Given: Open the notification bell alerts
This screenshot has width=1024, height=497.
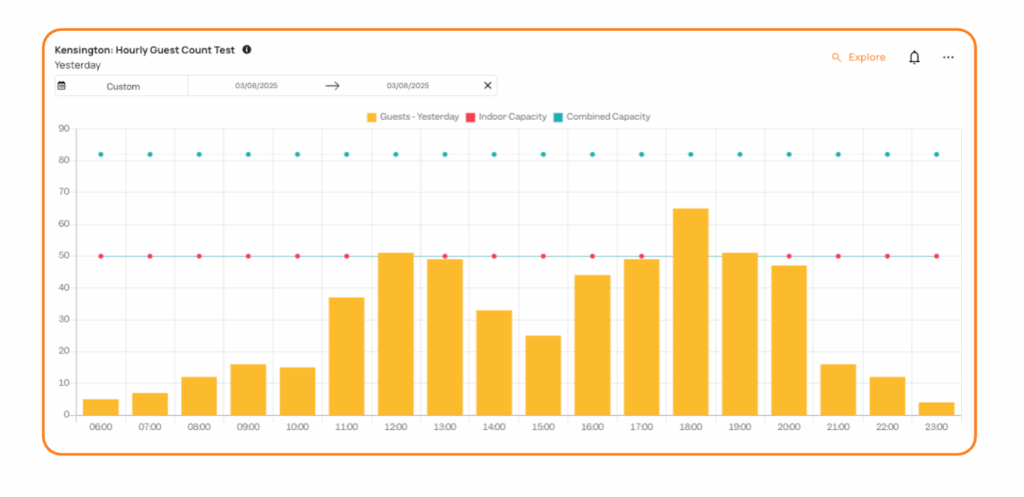Looking at the screenshot, I should 914,58.
